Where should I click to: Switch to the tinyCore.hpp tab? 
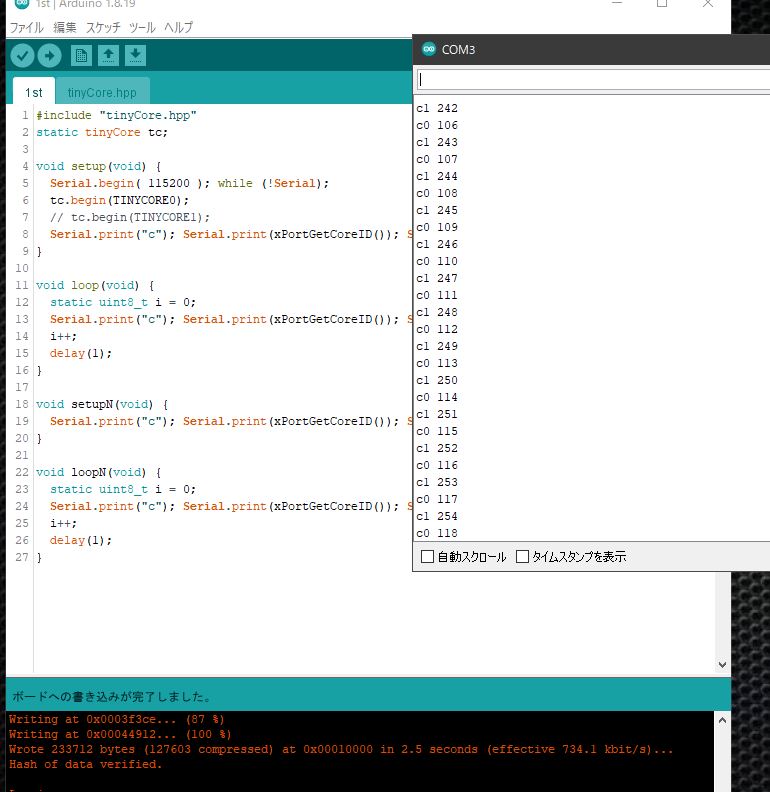102,92
